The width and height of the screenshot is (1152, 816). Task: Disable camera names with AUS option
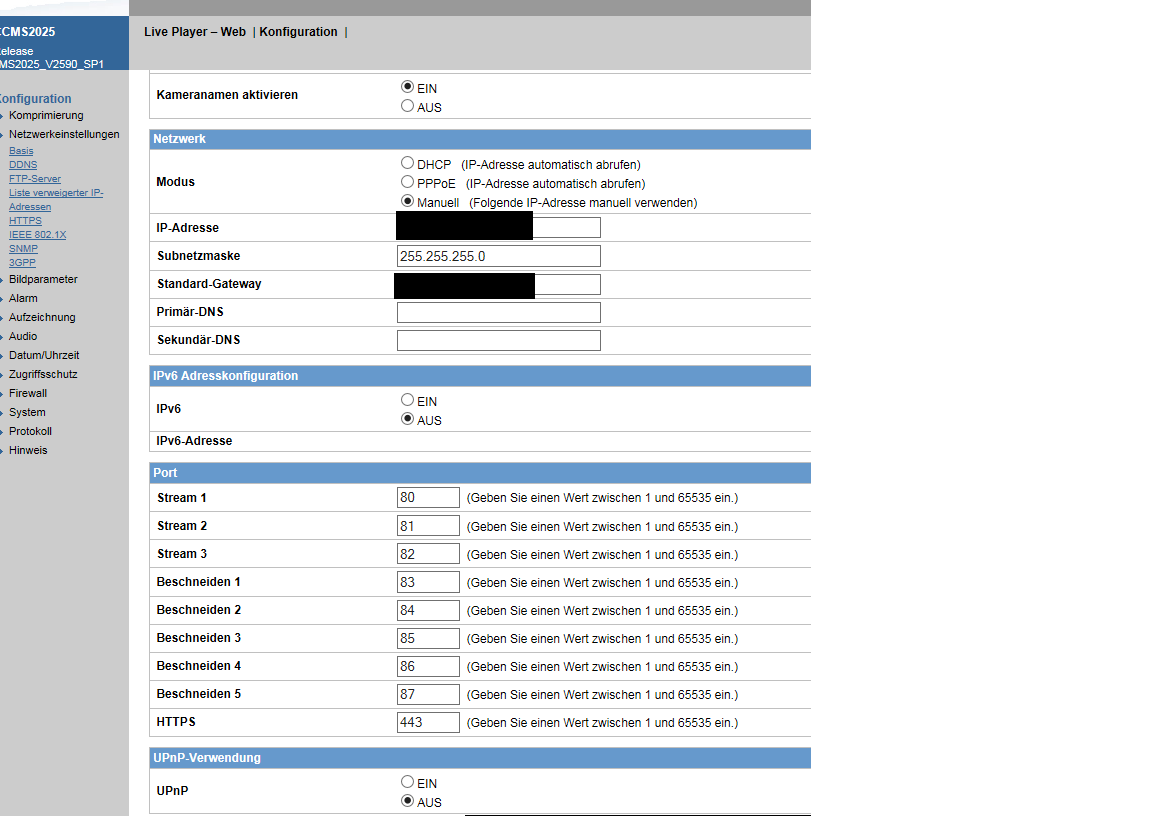(x=407, y=106)
